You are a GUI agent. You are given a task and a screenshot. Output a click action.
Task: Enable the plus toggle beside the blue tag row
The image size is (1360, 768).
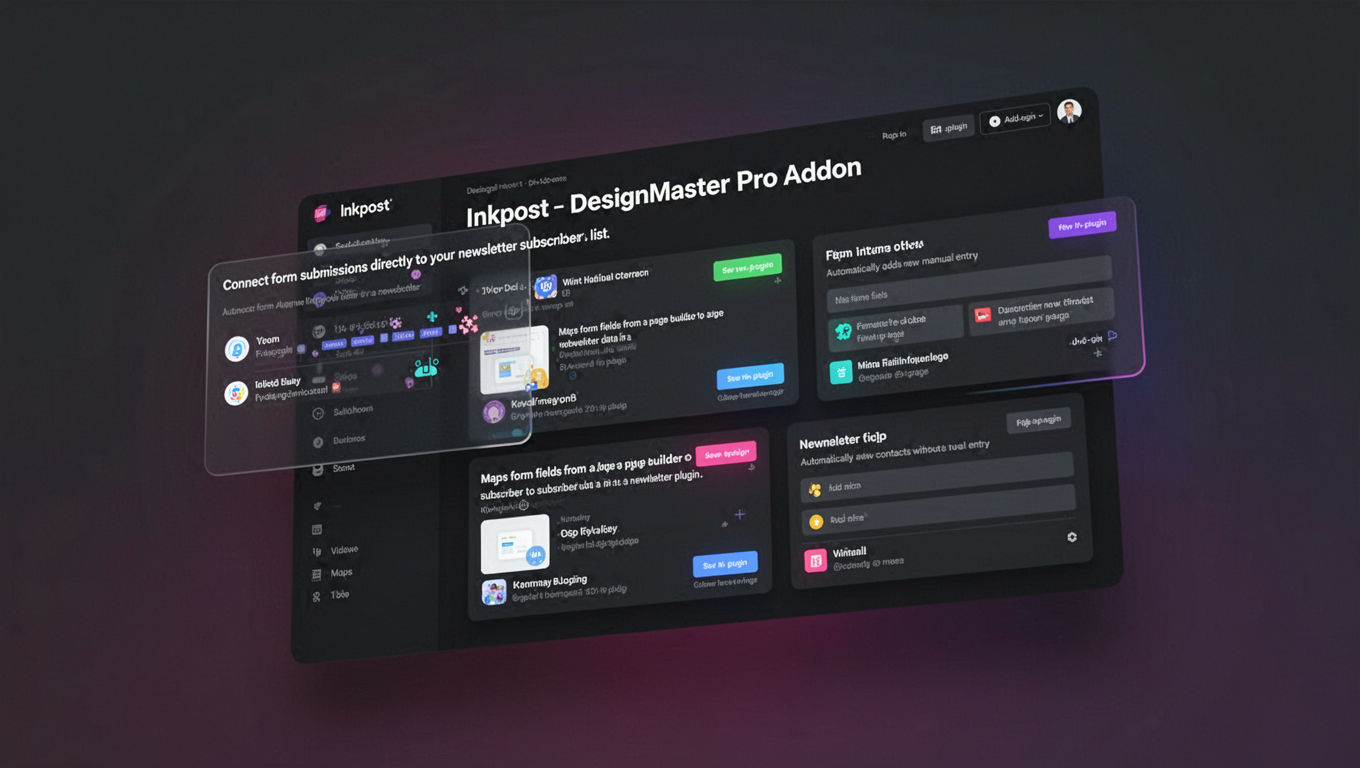pos(431,315)
